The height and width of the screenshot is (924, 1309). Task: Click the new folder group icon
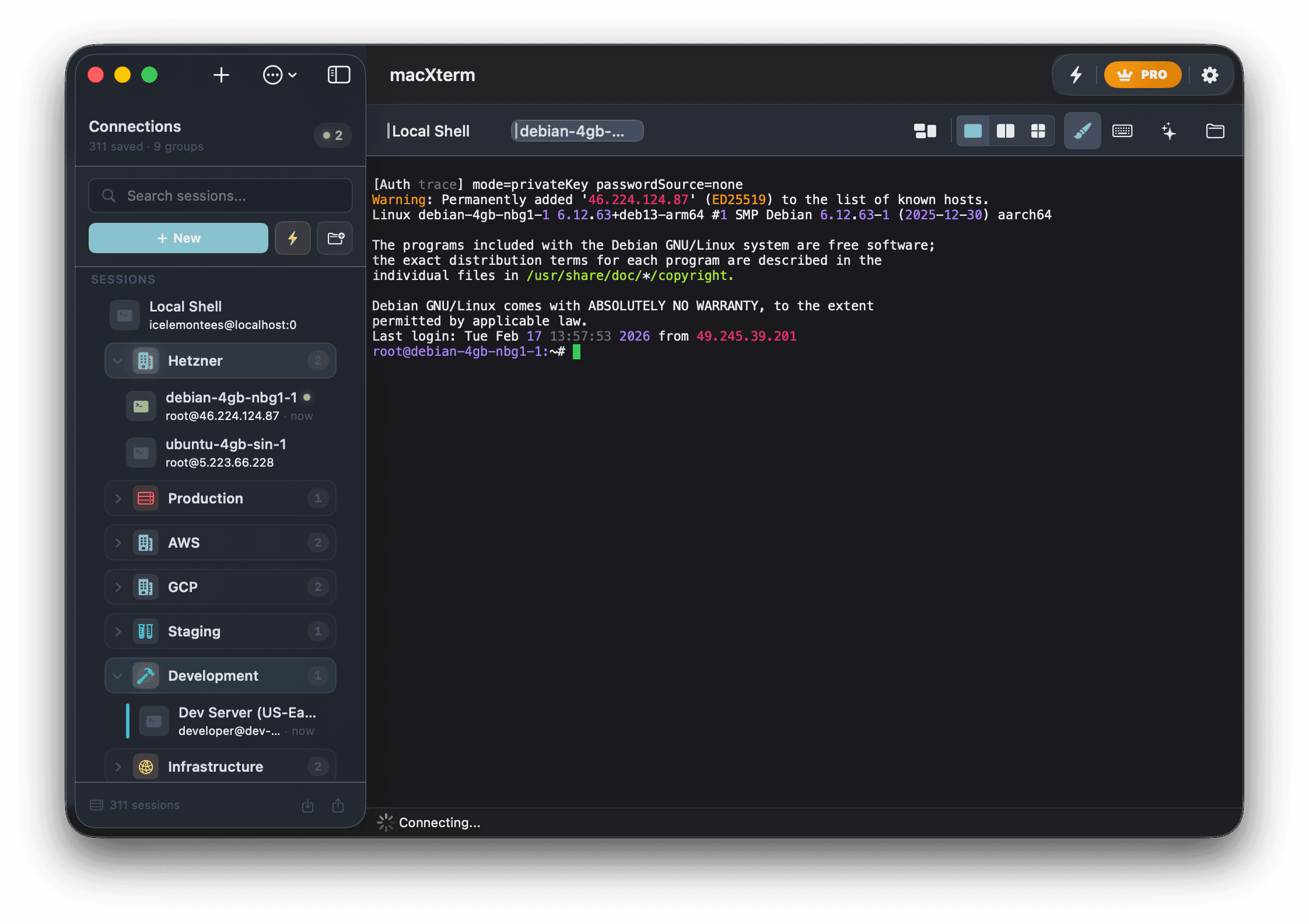point(335,238)
